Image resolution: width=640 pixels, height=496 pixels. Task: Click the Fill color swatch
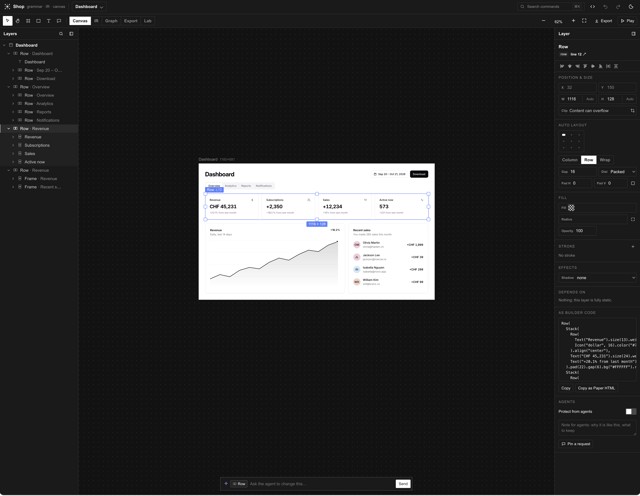coord(571,208)
